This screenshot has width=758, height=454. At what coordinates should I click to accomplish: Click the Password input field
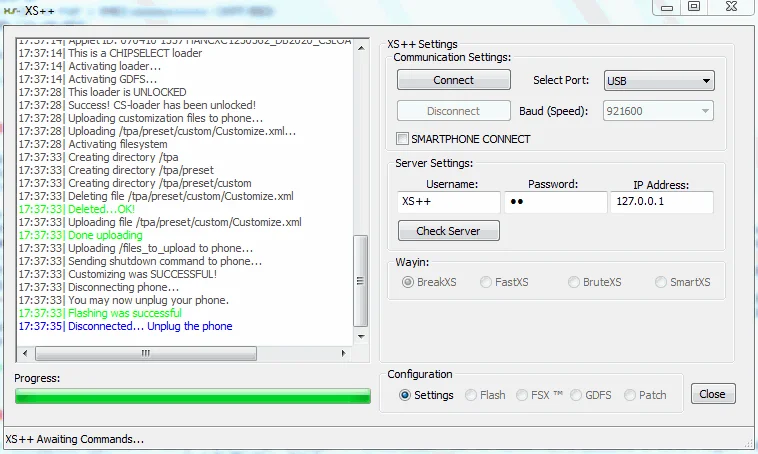point(555,202)
